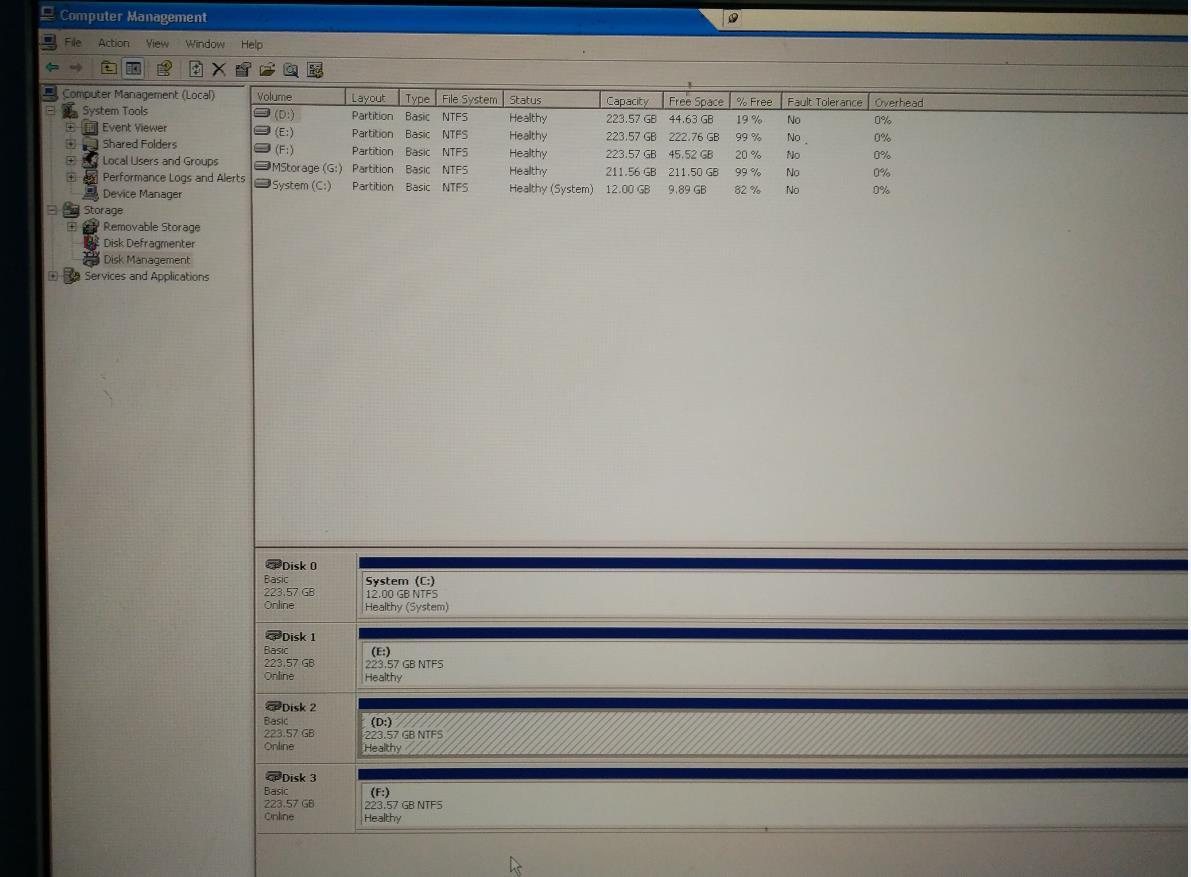The image size is (1191, 877).
Task: Click the Refresh toolbar icon
Action: (196, 69)
